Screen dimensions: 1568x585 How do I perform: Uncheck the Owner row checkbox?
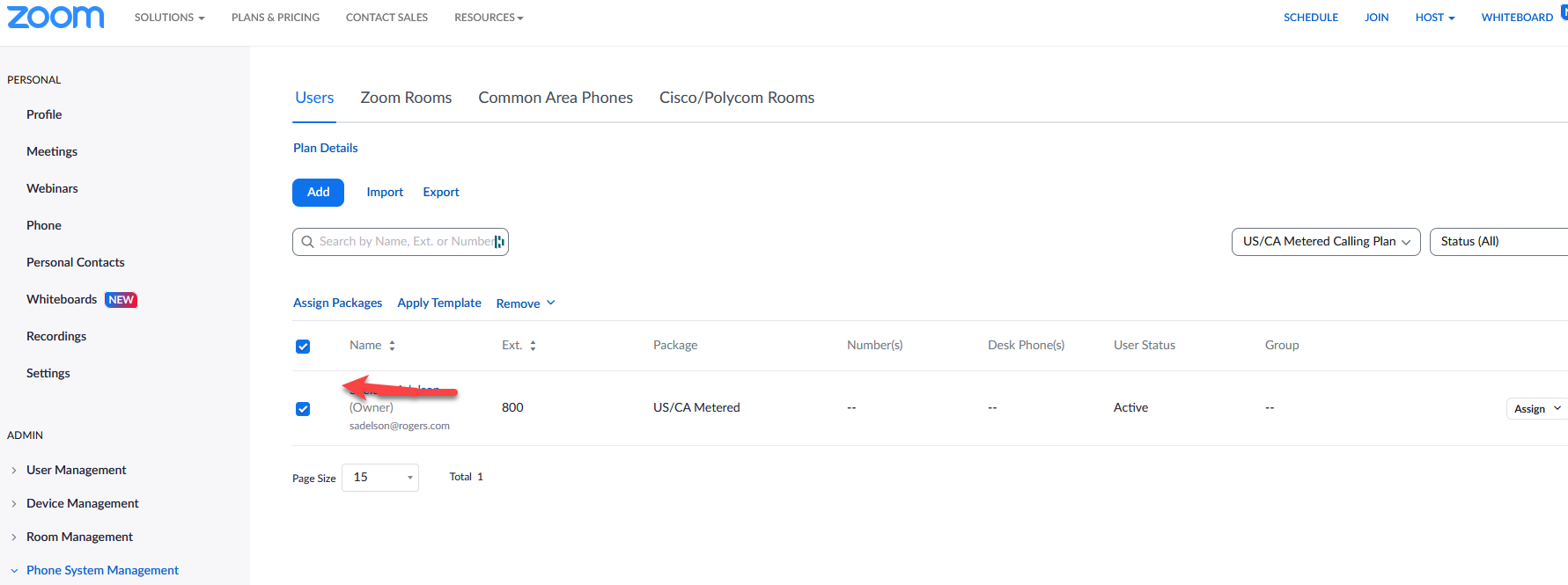tap(303, 409)
